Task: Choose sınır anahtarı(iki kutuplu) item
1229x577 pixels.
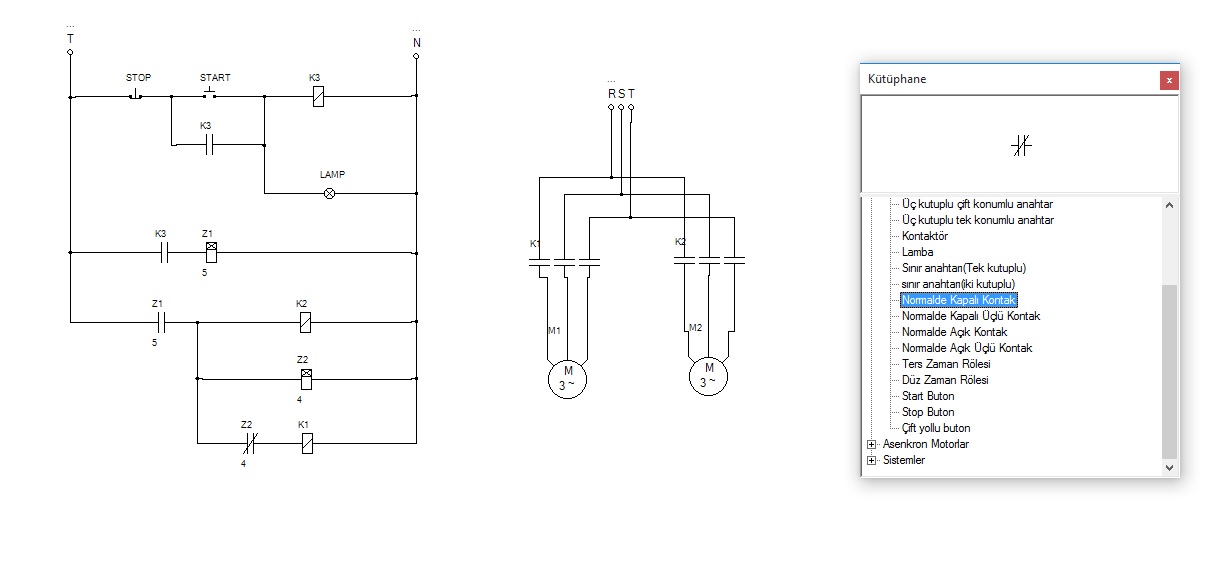Action: pos(958,284)
